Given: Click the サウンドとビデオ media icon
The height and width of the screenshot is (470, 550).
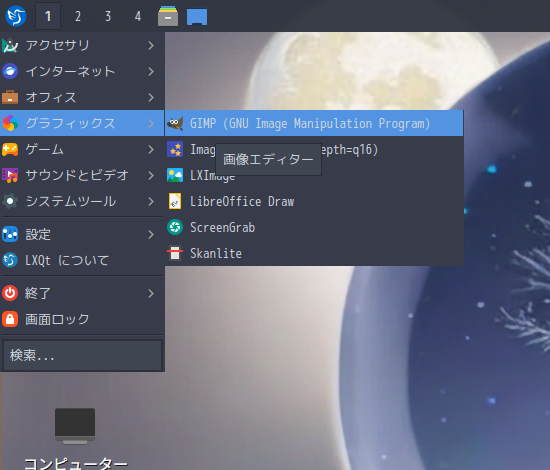Looking at the screenshot, I should [x=10, y=175].
